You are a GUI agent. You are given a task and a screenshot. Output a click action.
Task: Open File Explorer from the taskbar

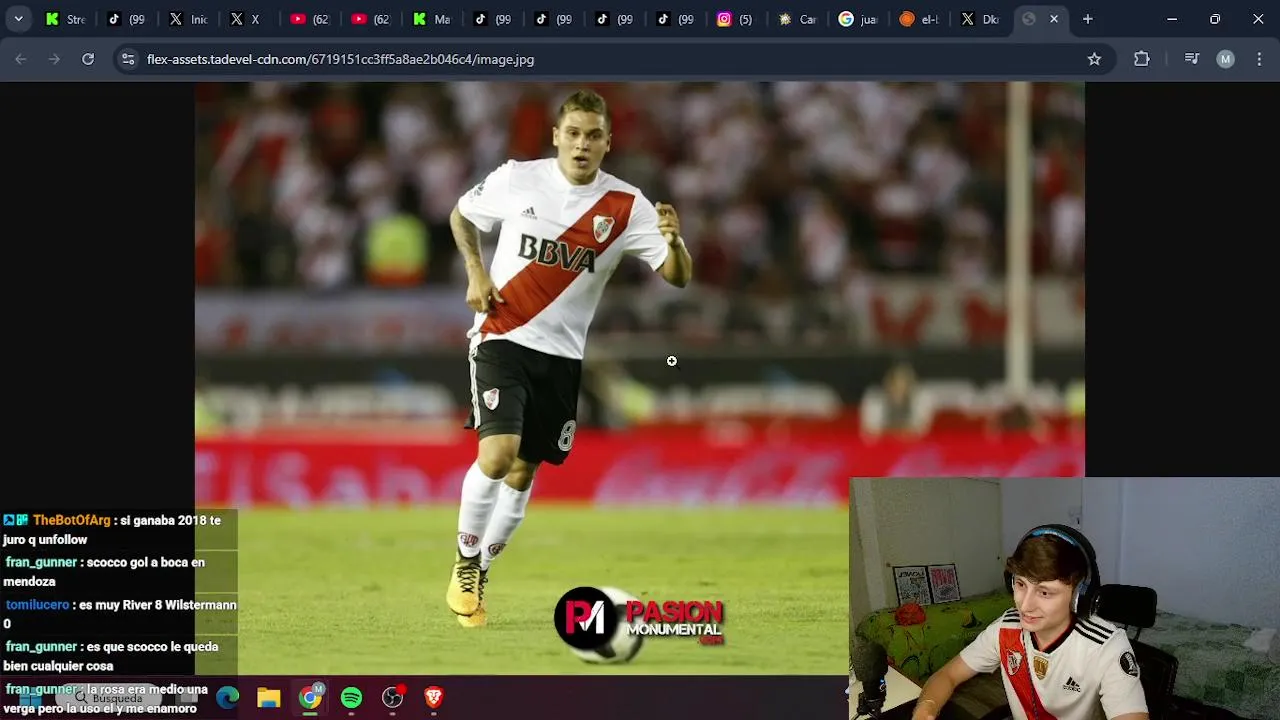tap(269, 698)
